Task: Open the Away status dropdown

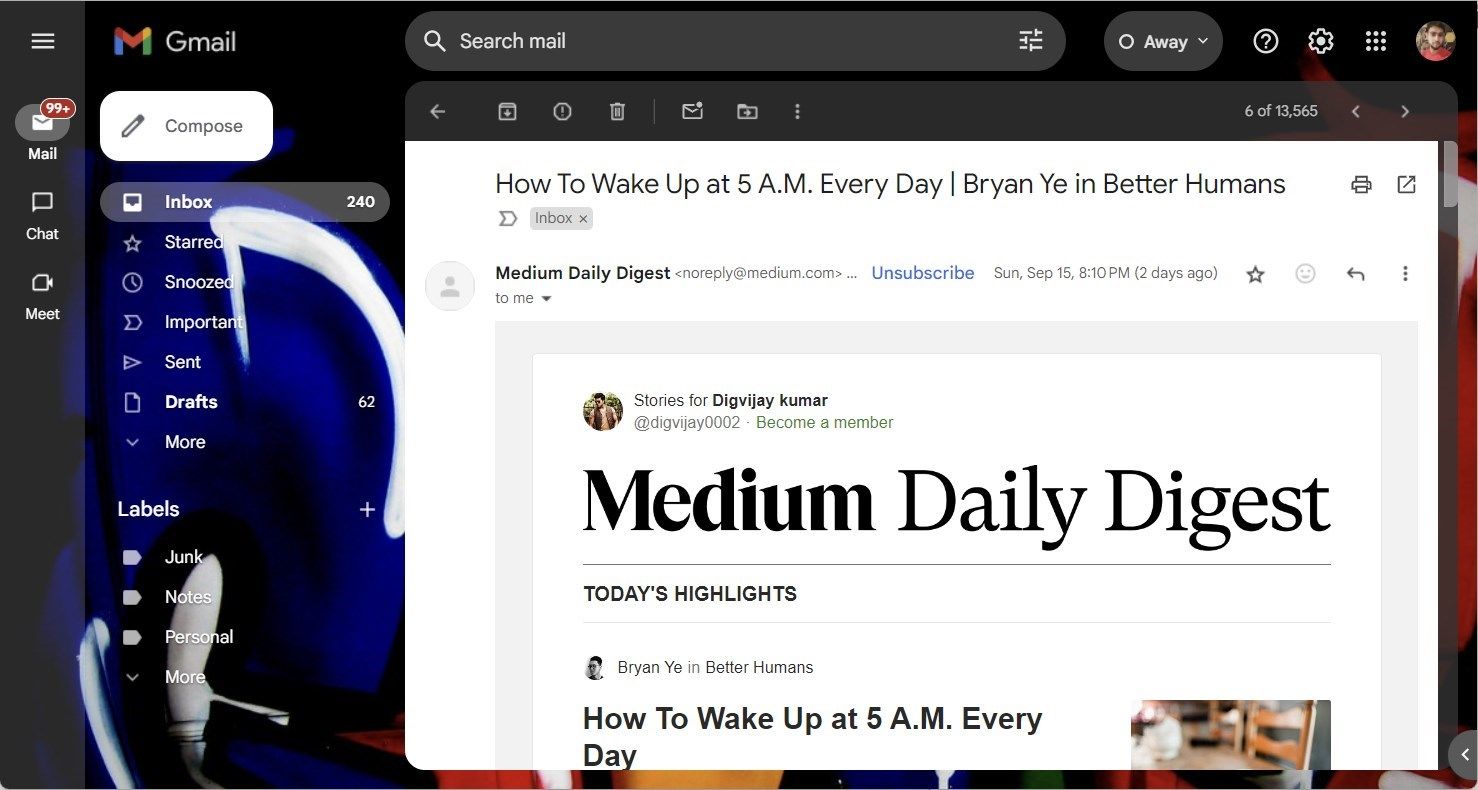Action: [x=1163, y=41]
